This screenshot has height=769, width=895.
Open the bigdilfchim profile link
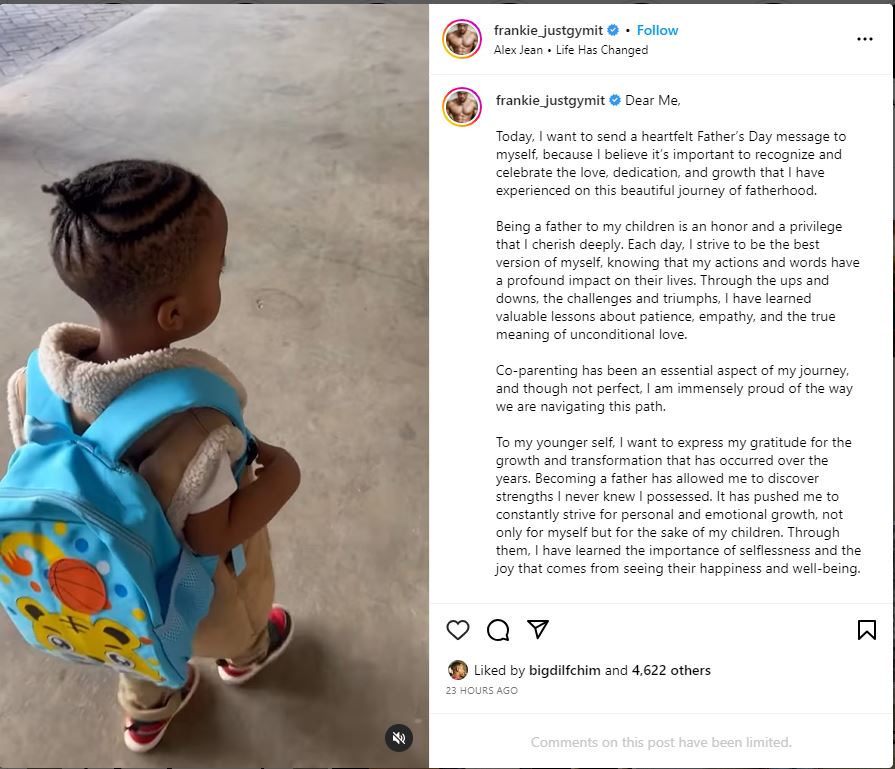tap(565, 670)
